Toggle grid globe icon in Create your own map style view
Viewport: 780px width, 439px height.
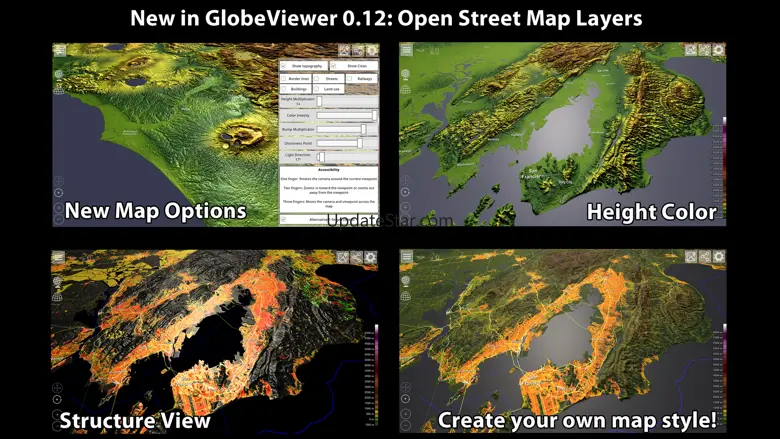[x=406, y=296]
